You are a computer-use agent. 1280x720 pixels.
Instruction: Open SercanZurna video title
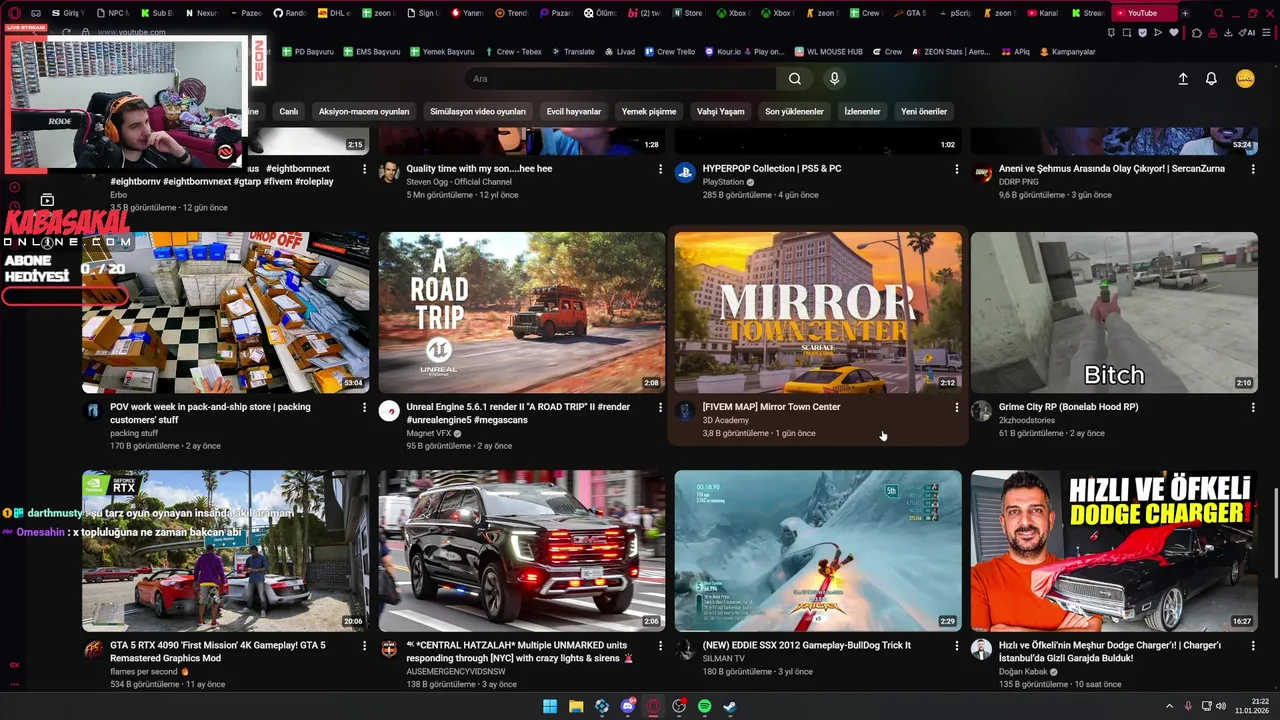coord(1111,169)
